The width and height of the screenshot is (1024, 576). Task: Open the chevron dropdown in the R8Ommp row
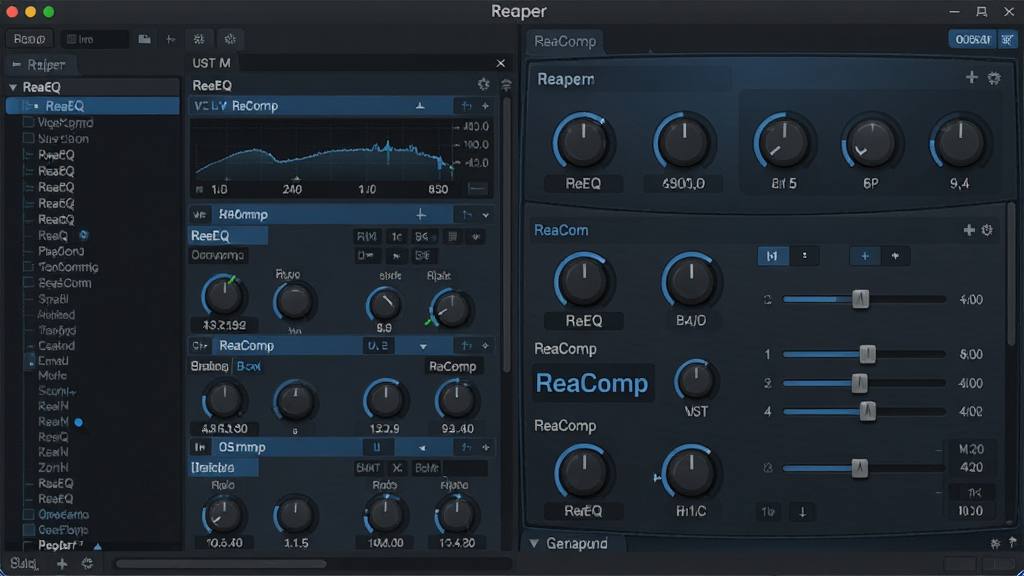(x=486, y=215)
